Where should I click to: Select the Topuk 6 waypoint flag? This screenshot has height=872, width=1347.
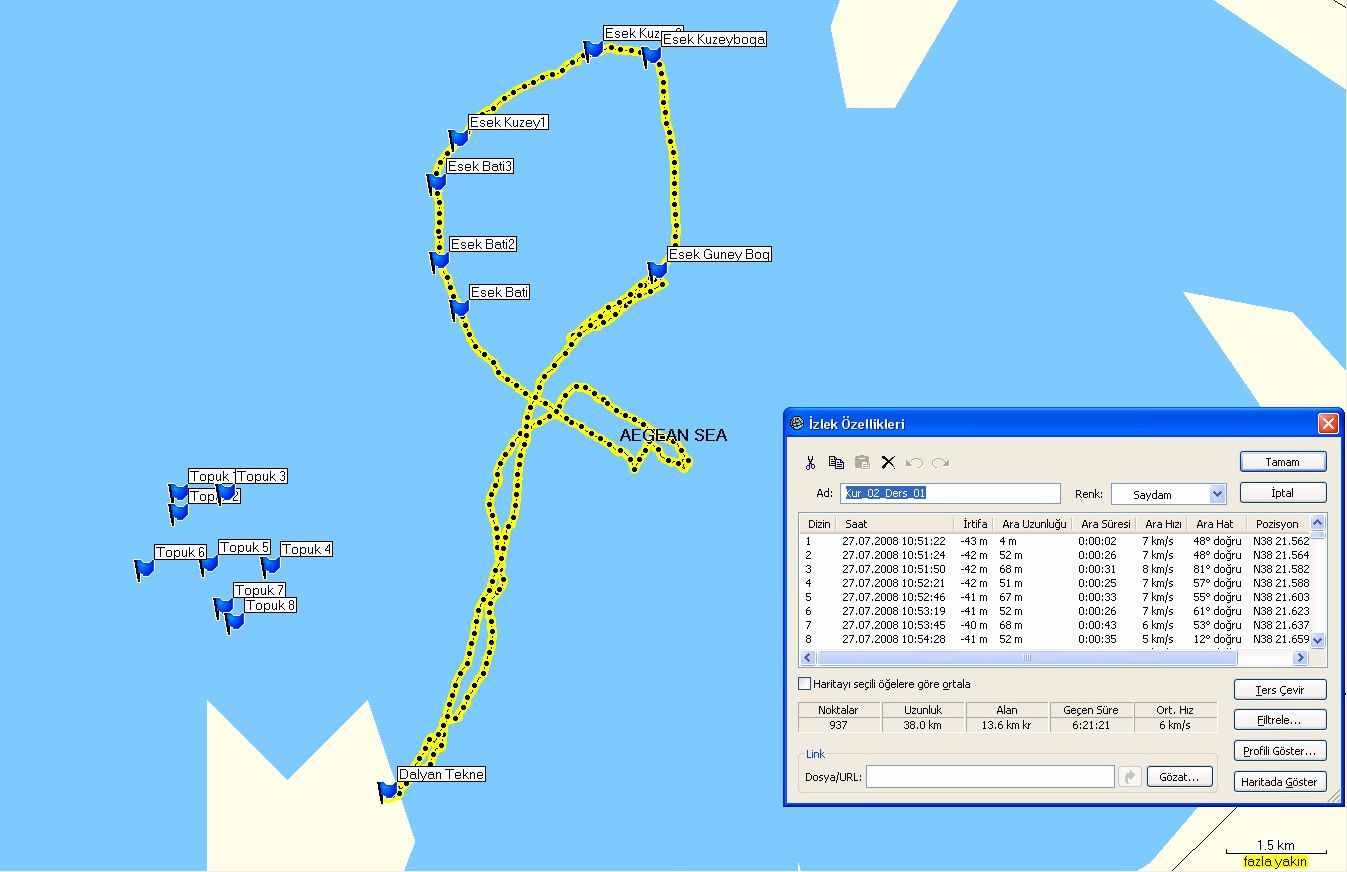point(144,569)
